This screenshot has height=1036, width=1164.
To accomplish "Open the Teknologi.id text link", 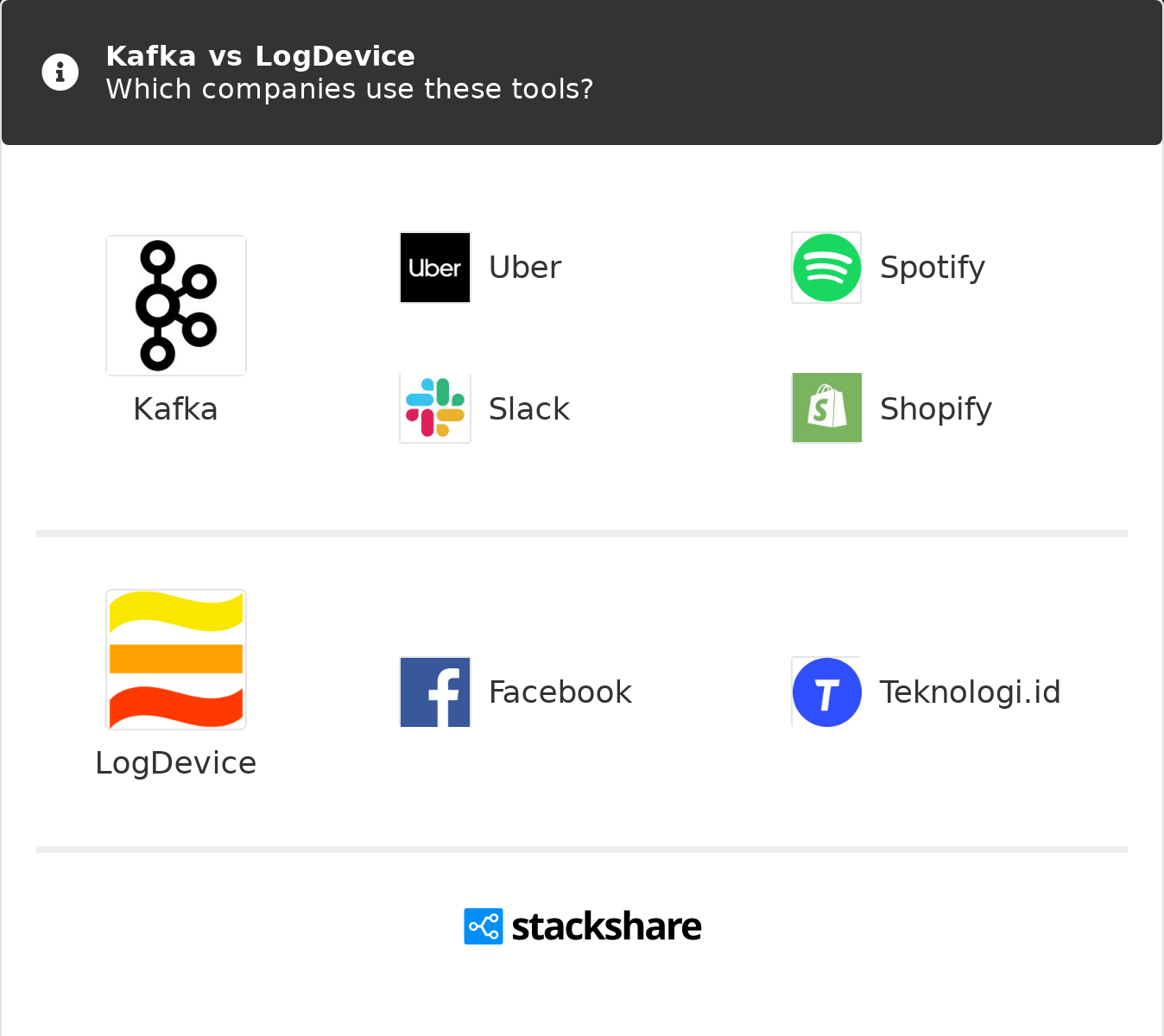I will pos(970,693).
